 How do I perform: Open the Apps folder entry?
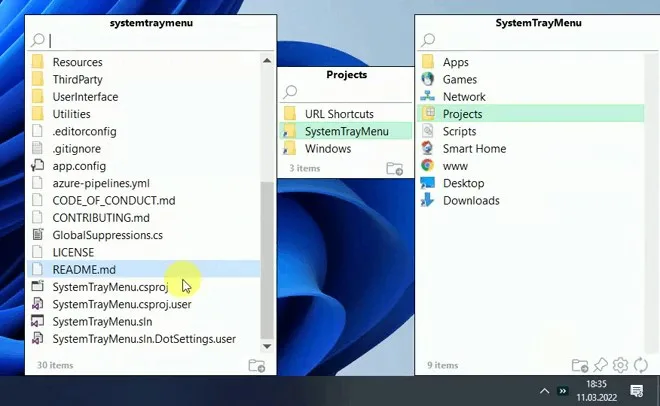pos(531,62)
